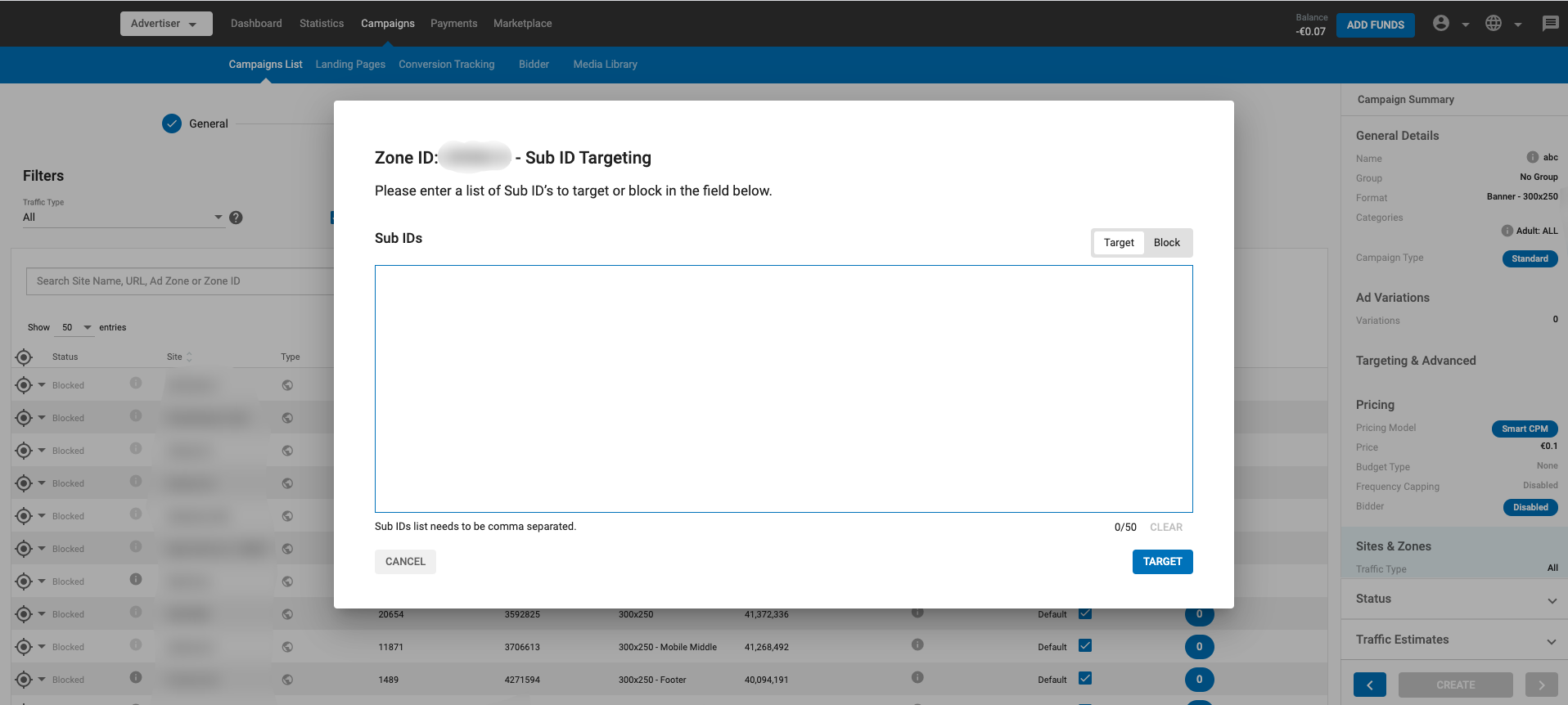Click the CANCEL button in dialog
The width and height of the screenshot is (1568, 705).
pos(405,562)
